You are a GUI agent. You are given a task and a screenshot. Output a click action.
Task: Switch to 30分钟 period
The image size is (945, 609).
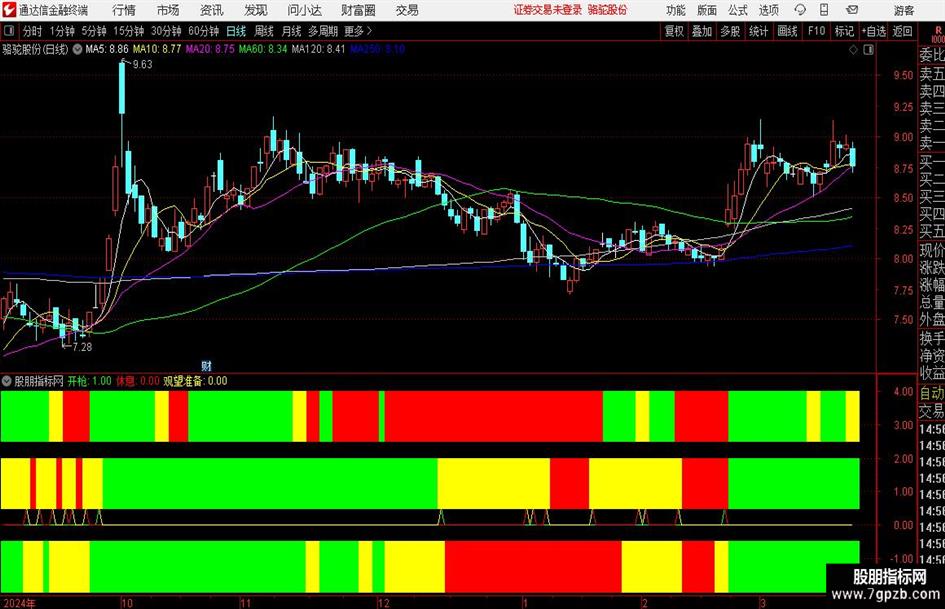tap(166, 31)
